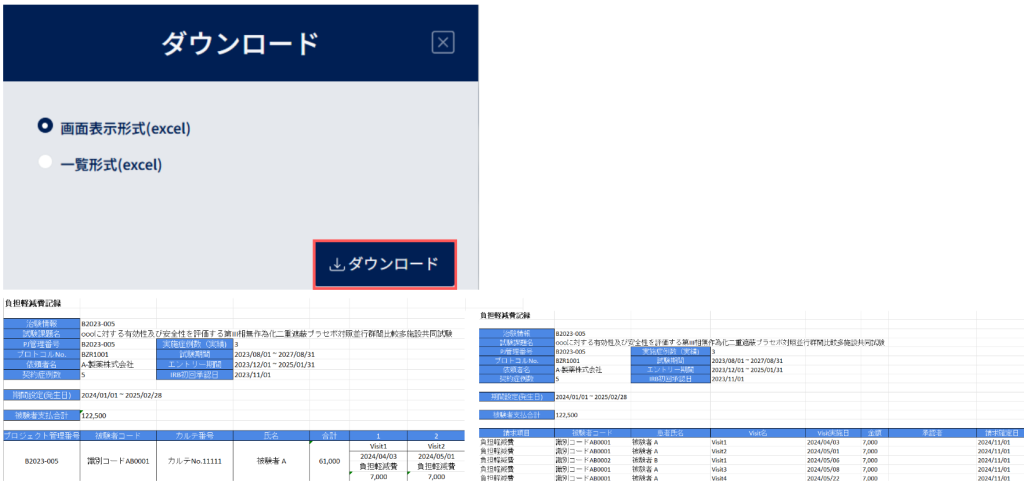Click the 金額 column header
Image resolution: width=1024 pixels, height=487 pixels.
(x=874, y=433)
